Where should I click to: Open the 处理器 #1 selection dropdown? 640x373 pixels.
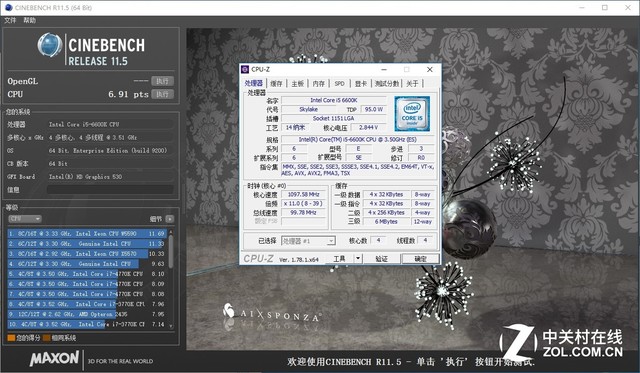pyautogui.click(x=308, y=241)
